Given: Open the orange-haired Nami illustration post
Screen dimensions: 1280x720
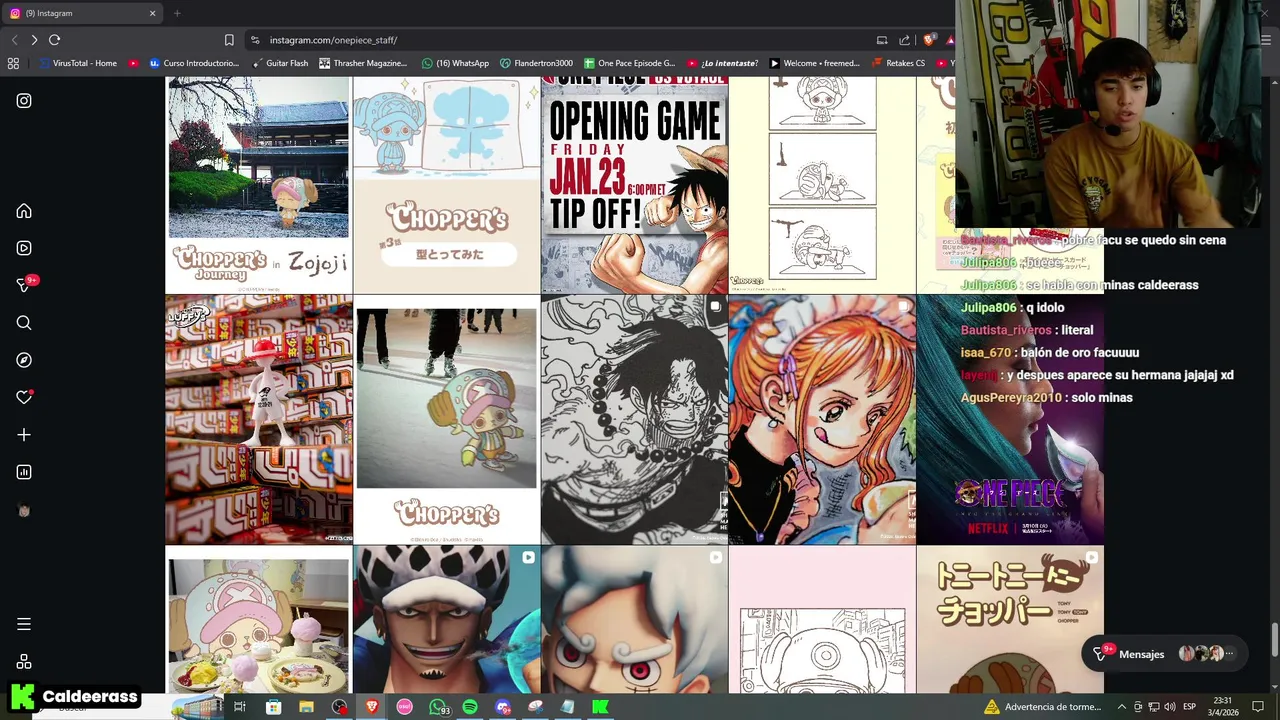Looking at the screenshot, I should coord(822,420).
